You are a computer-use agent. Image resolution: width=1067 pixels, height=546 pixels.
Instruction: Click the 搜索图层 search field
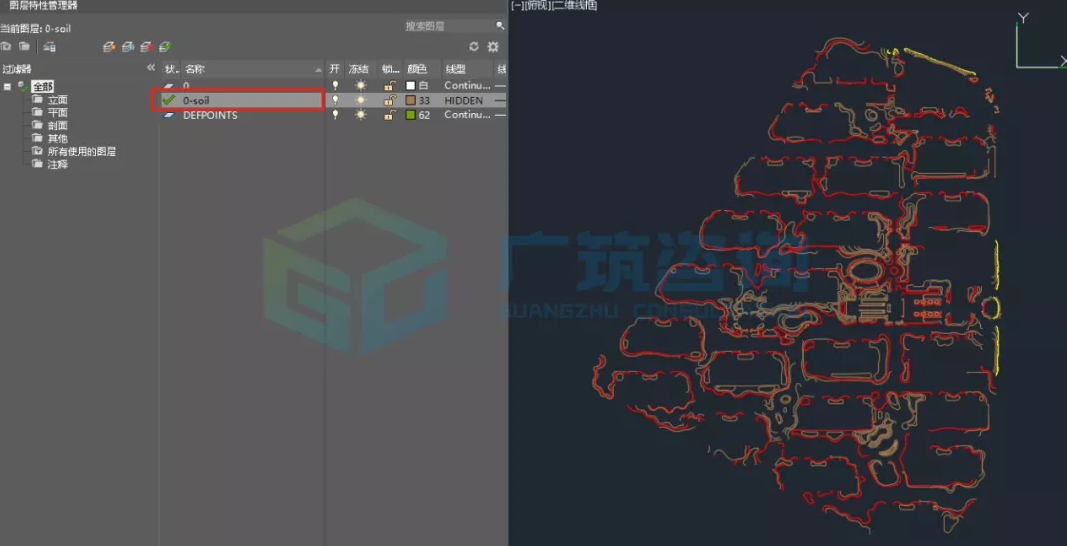point(448,26)
